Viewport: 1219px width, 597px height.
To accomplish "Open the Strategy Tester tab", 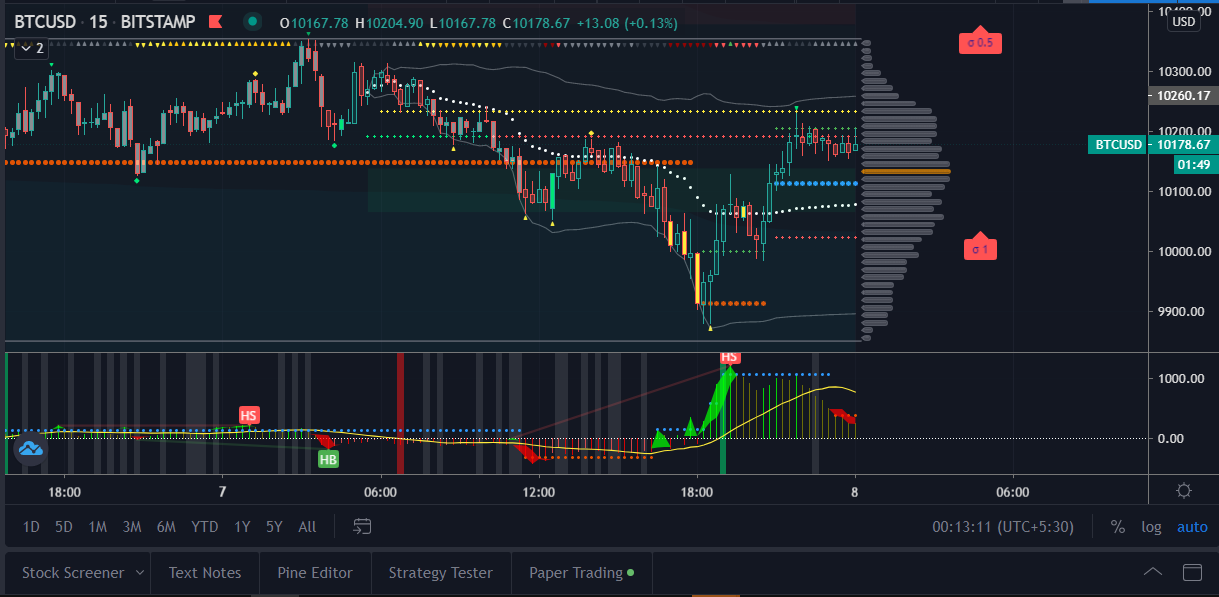I will [x=441, y=573].
